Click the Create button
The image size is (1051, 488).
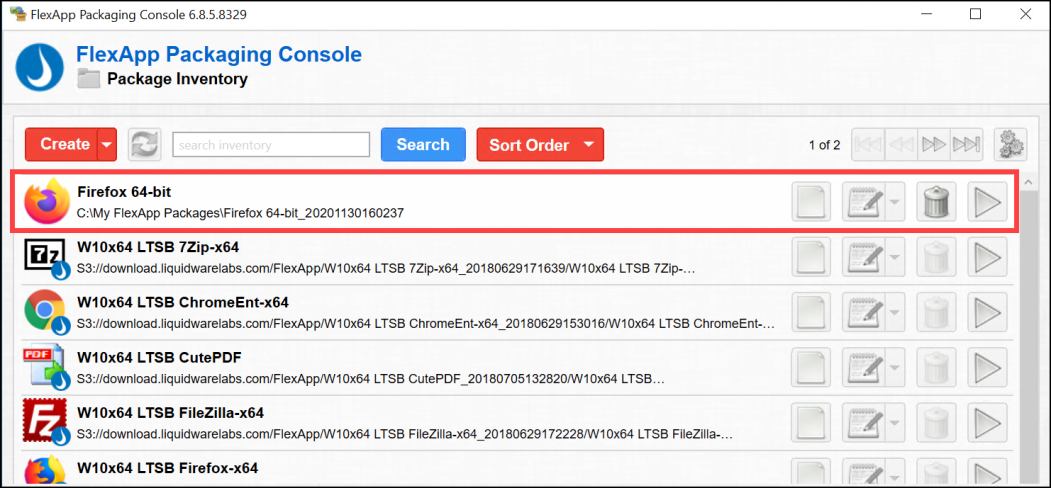coord(62,145)
